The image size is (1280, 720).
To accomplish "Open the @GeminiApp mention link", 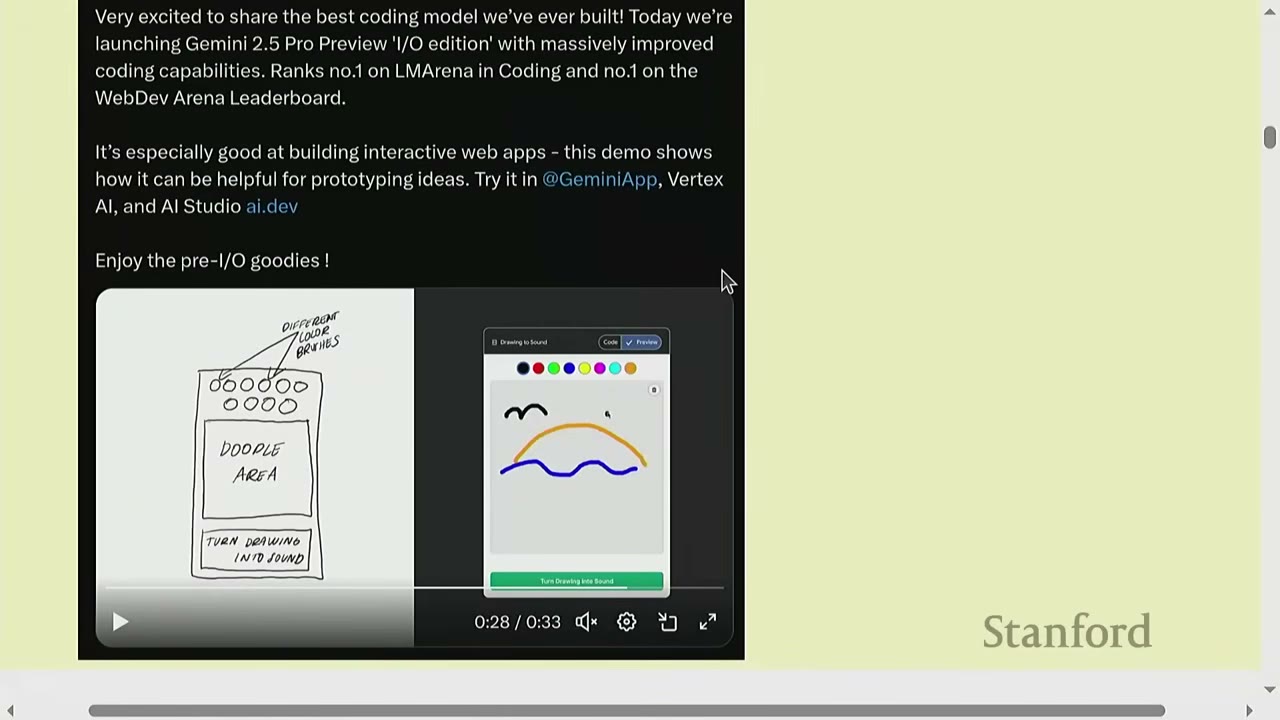I will [600, 179].
